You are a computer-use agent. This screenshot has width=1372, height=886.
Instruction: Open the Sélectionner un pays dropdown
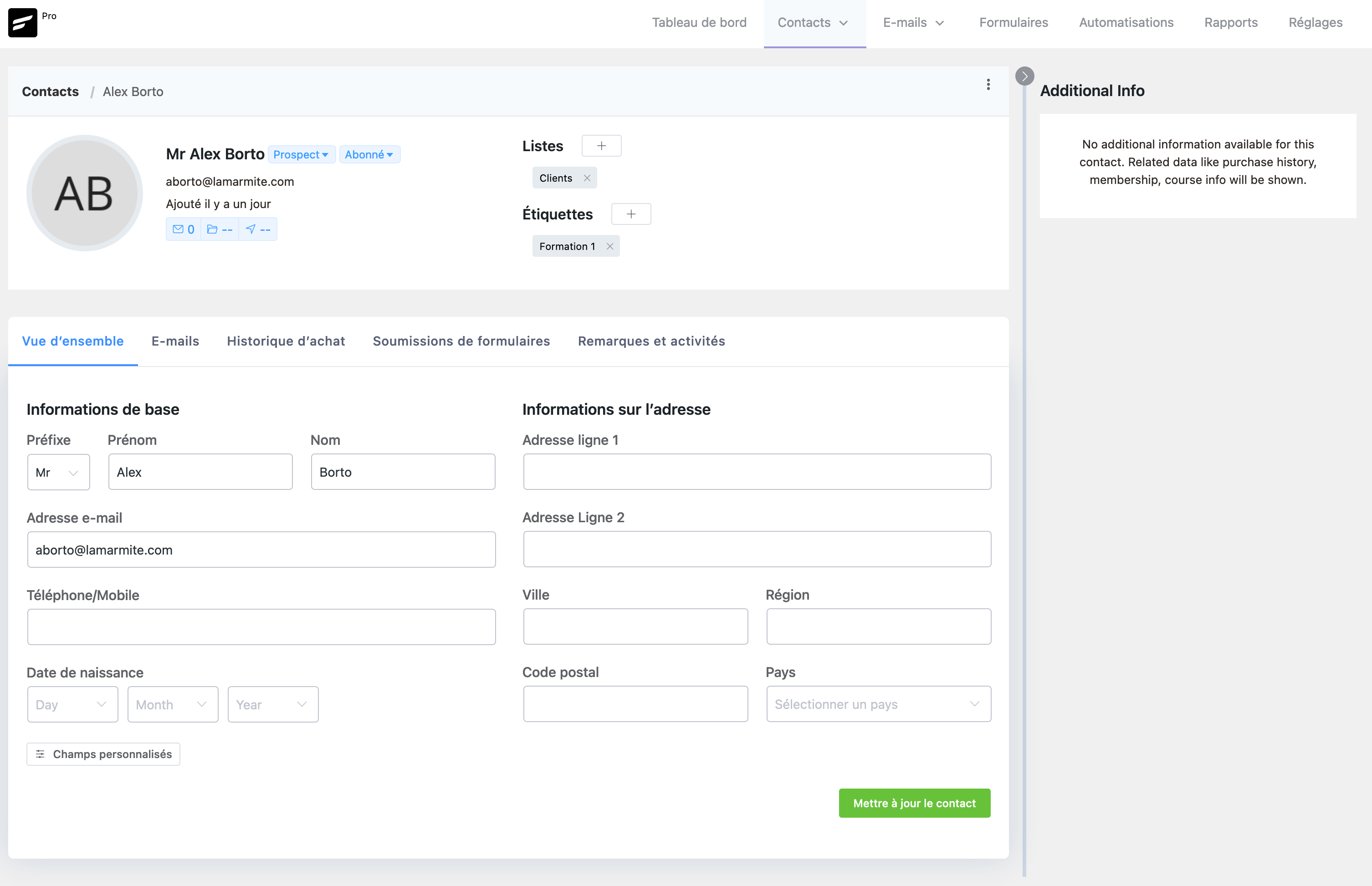878,703
